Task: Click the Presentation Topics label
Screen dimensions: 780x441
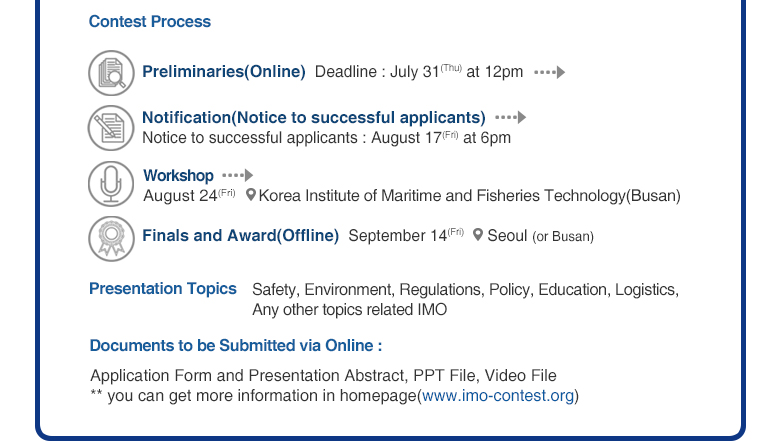Action: coord(163,288)
